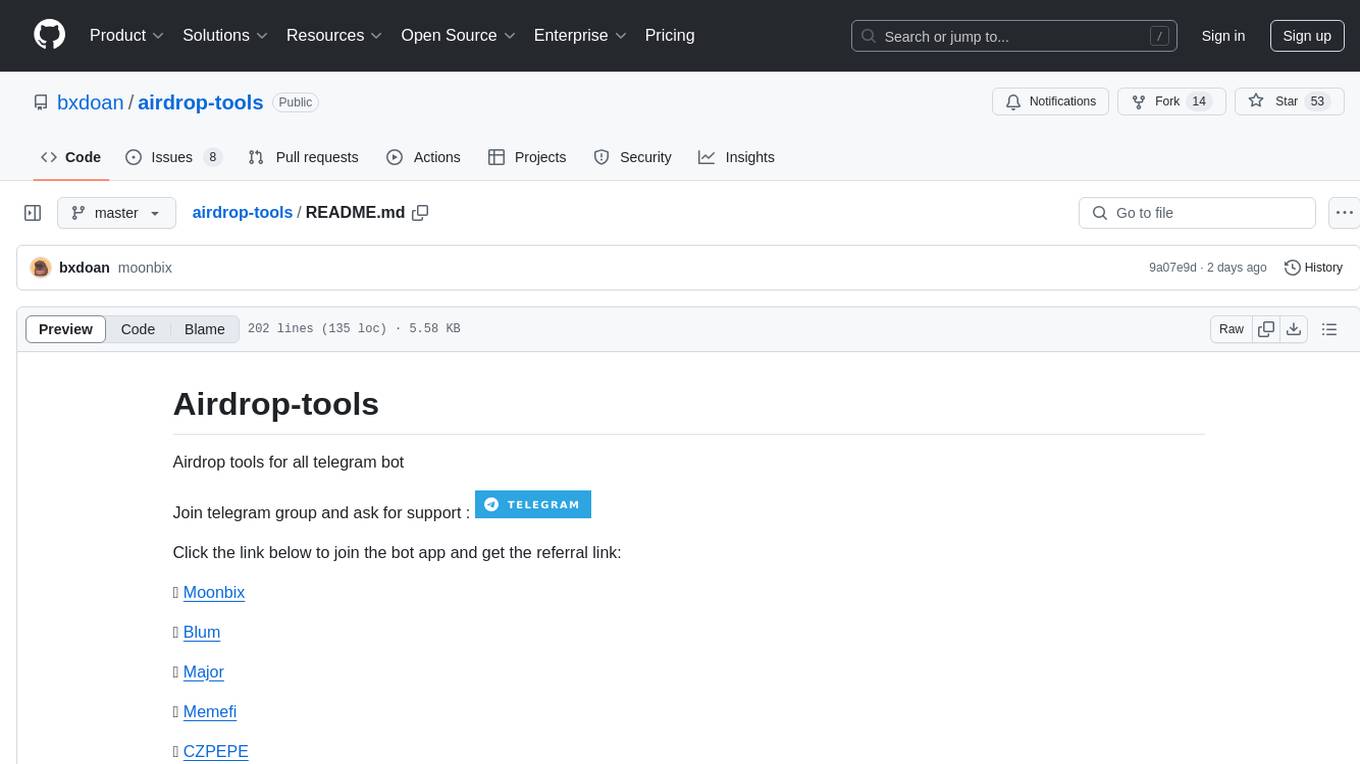Open the Memefi referral link

(x=210, y=711)
